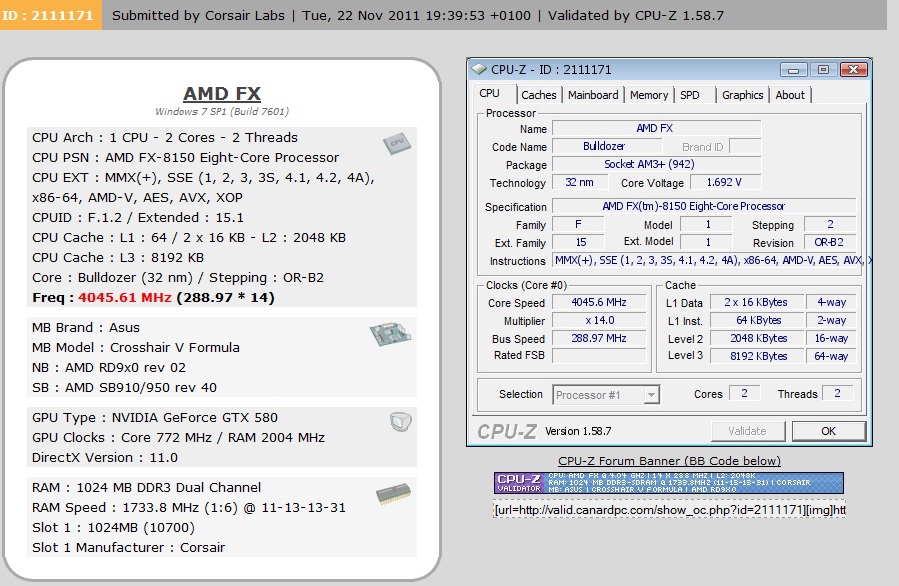The height and width of the screenshot is (586, 899).
Task: Click the L1 Data value 2 x 16 KBytes
Action: point(756,302)
